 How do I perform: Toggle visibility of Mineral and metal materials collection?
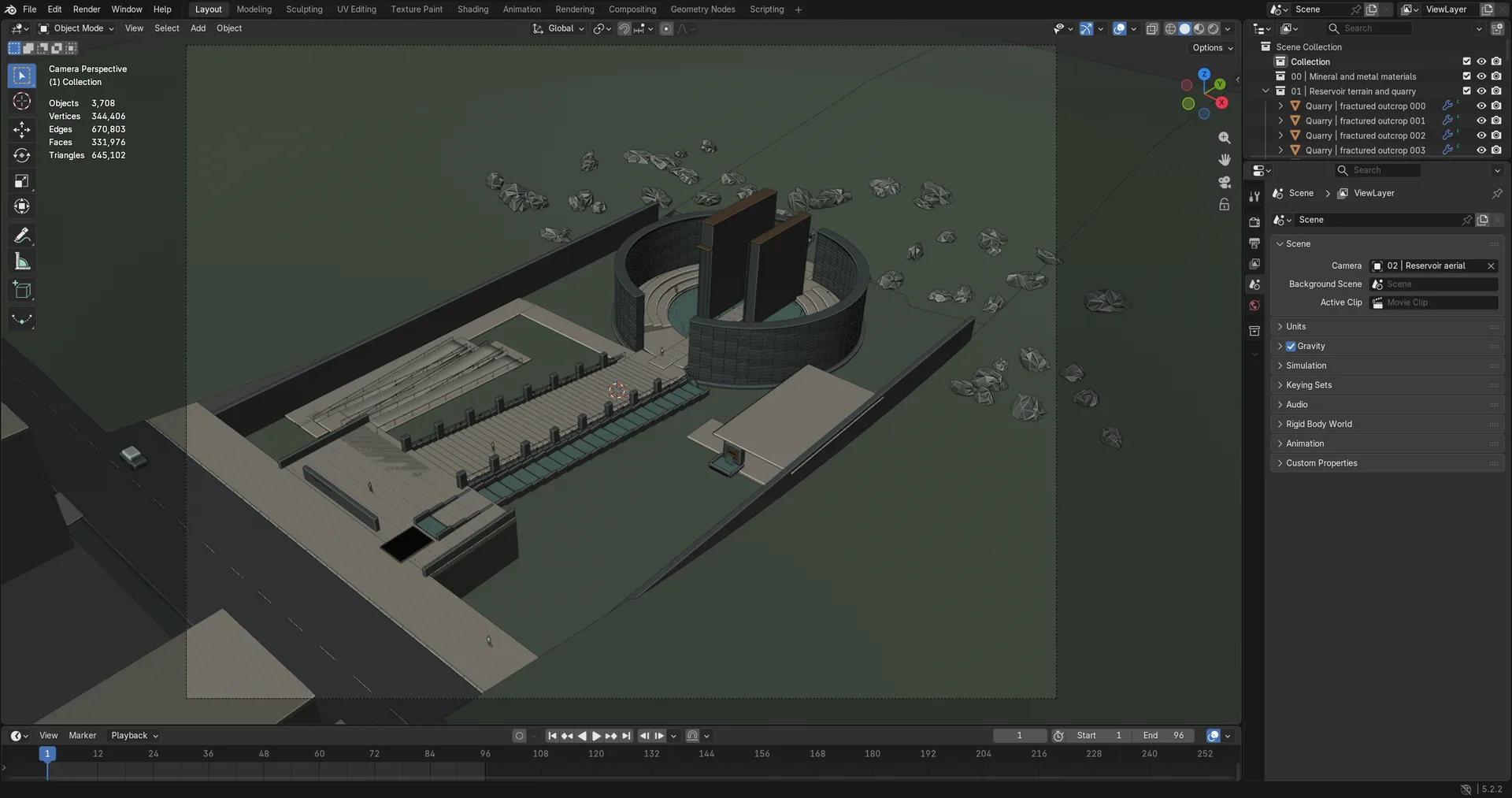1481,76
